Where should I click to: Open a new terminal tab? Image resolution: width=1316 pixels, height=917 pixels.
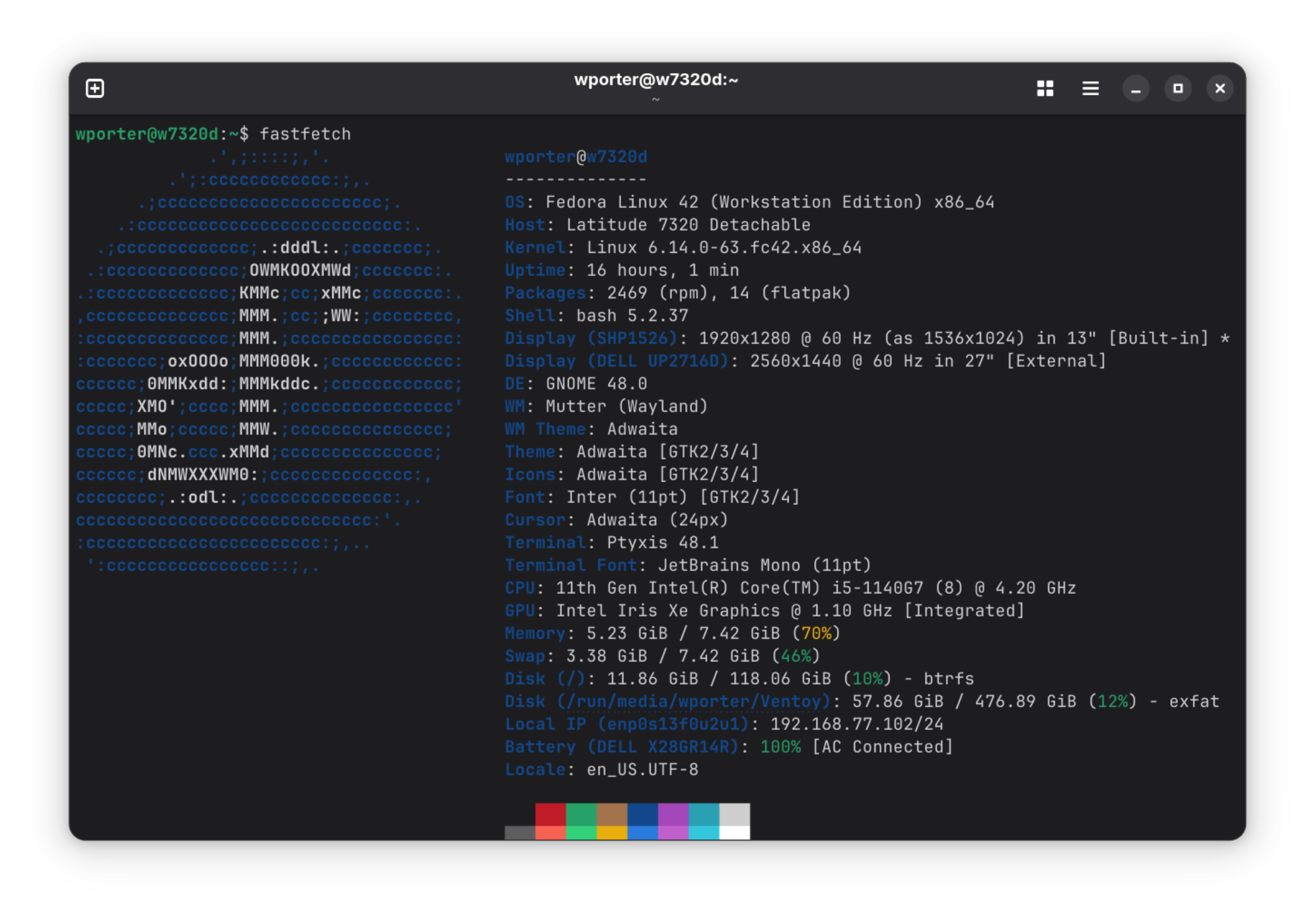95,88
